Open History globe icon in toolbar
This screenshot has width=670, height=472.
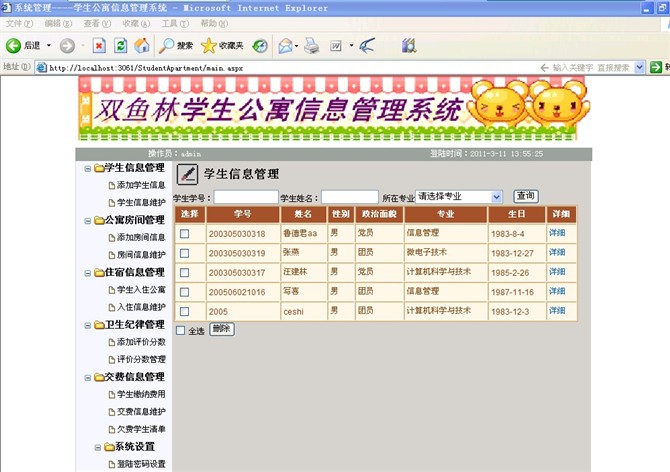click(260, 45)
